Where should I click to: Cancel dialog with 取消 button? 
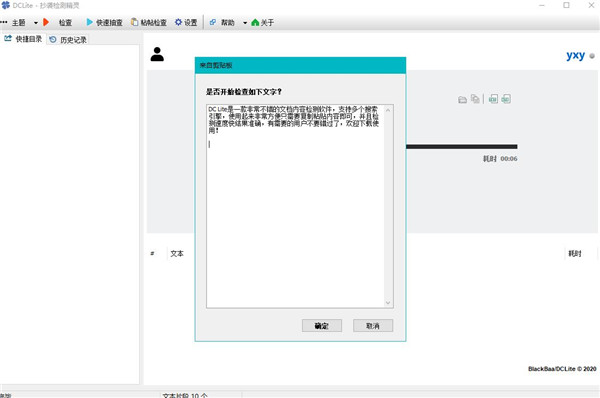tap(373, 326)
